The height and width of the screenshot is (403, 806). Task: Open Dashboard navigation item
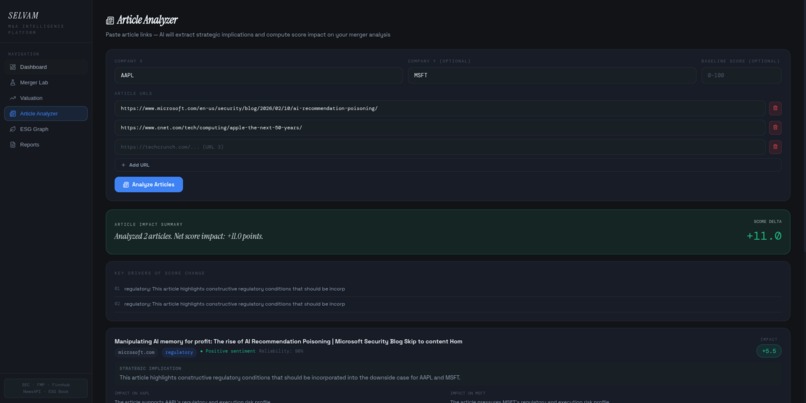(x=46, y=67)
